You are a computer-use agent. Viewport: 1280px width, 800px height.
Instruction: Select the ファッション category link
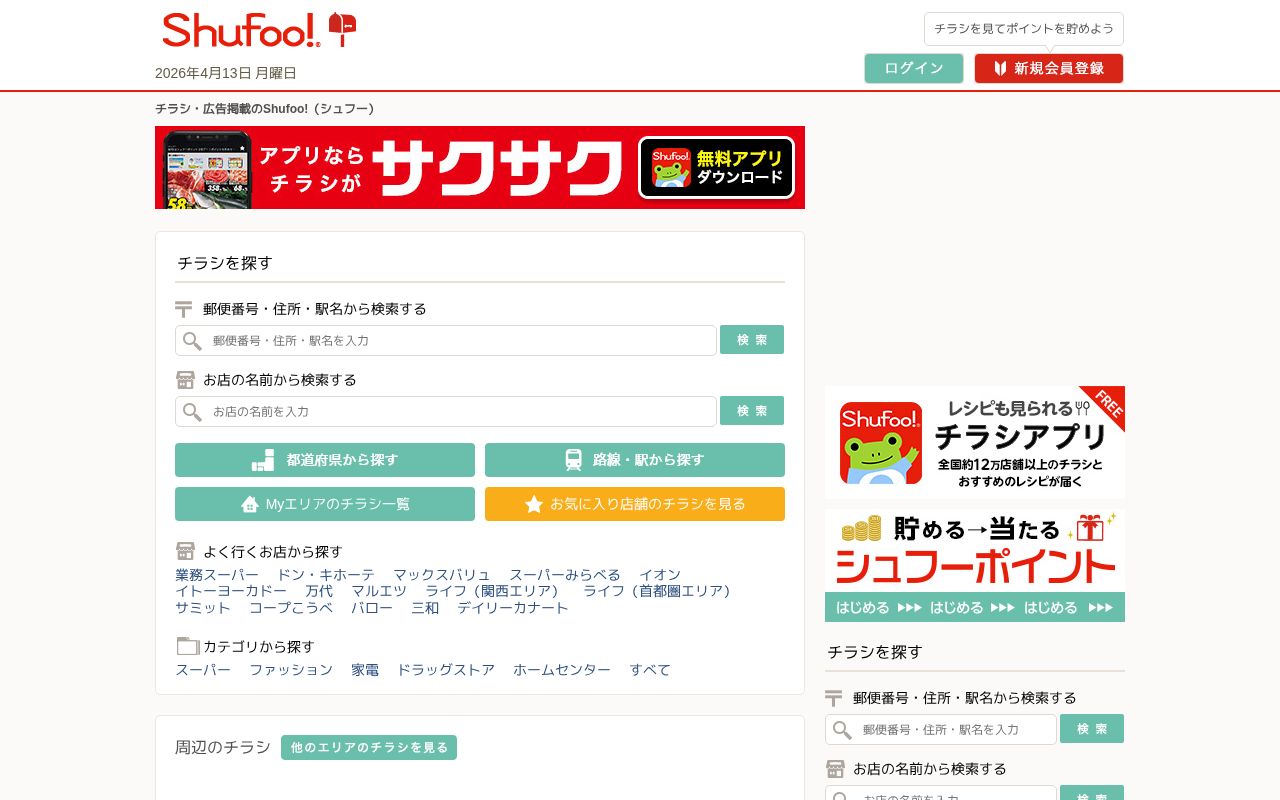point(291,670)
